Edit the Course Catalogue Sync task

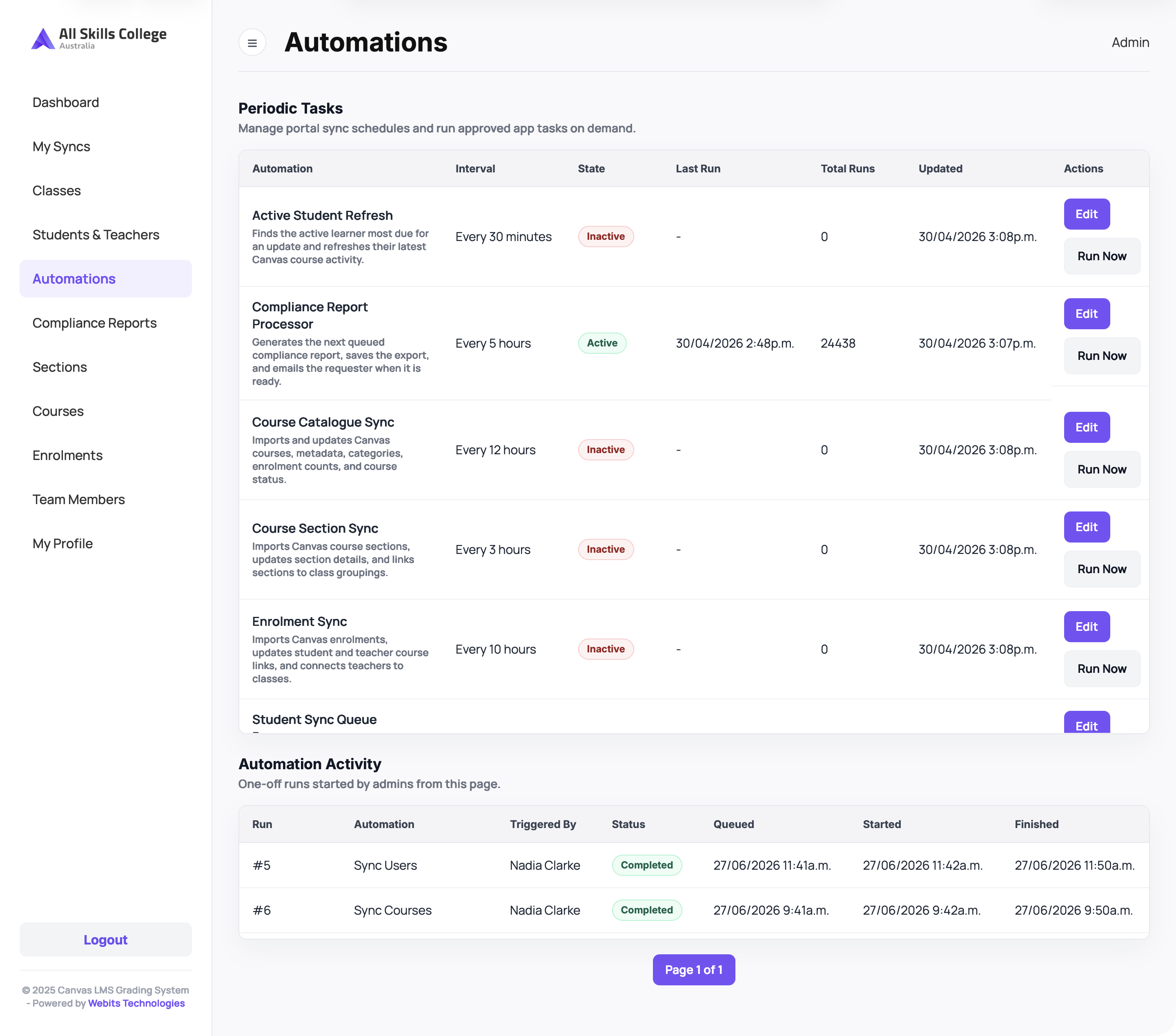point(1086,427)
